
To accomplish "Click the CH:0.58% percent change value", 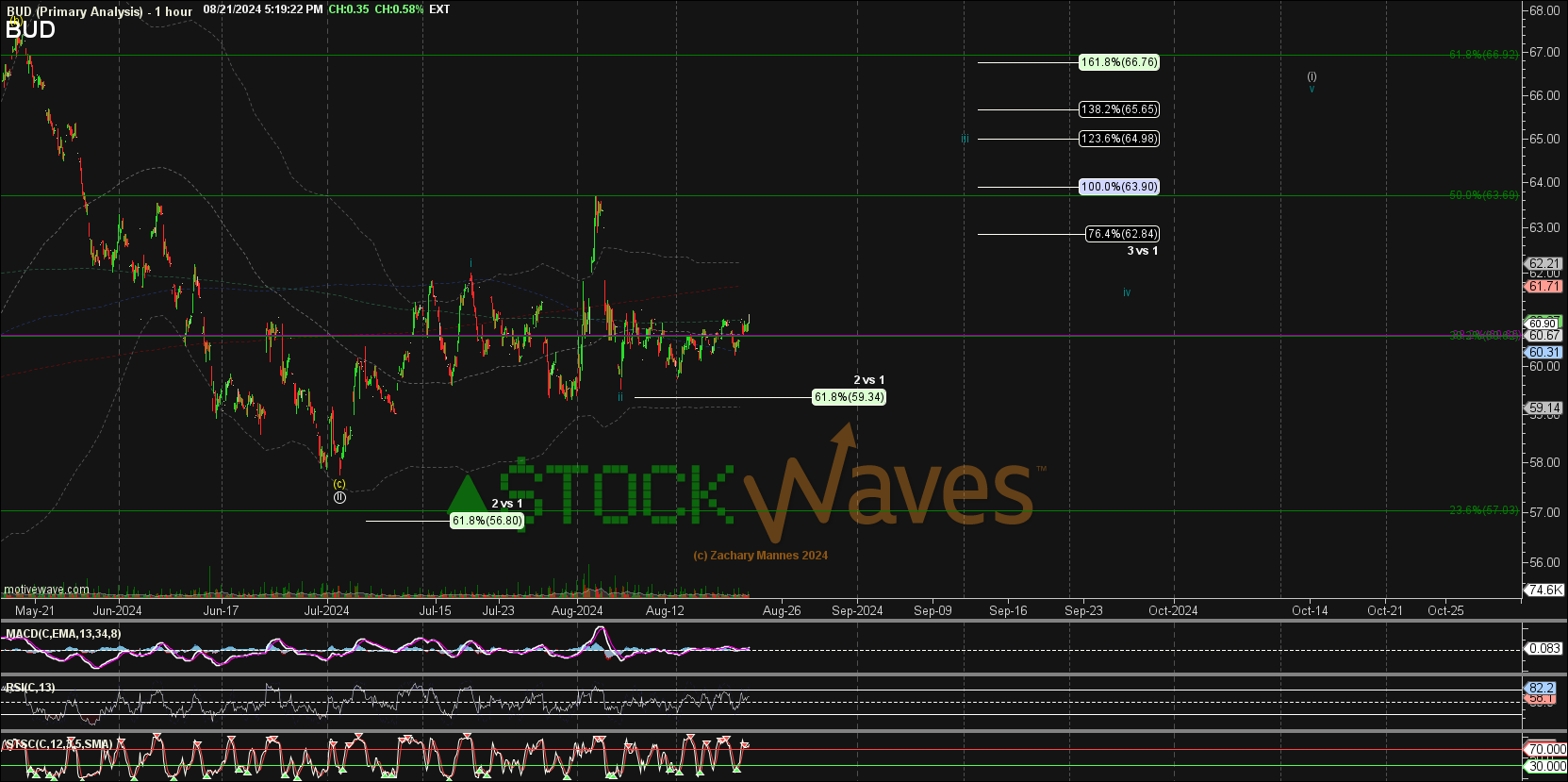I will tap(399, 9).
